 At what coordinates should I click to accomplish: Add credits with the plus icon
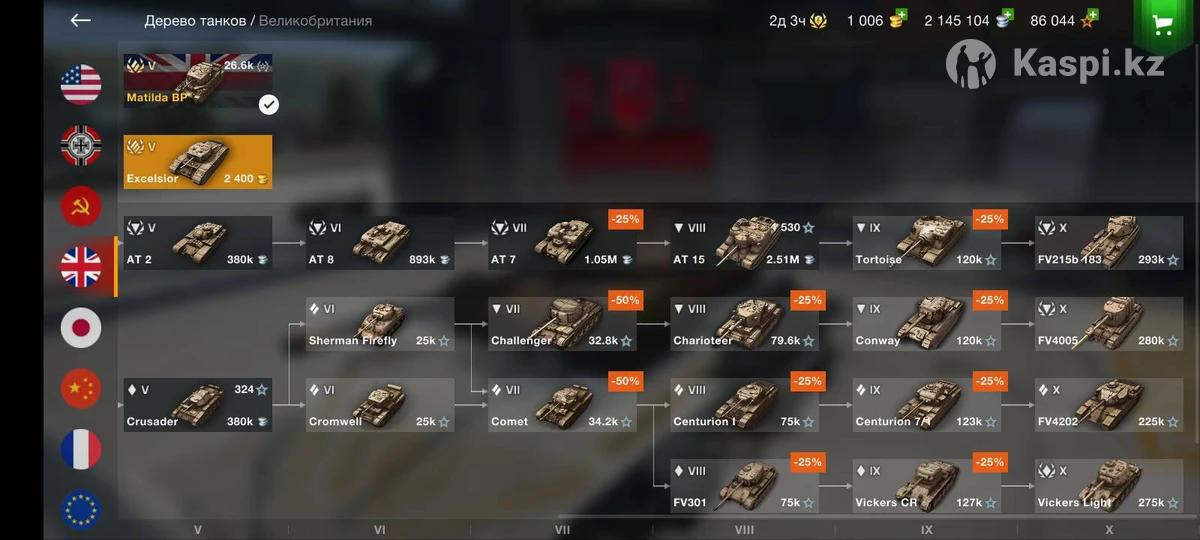pyautogui.click(x=1004, y=16)
